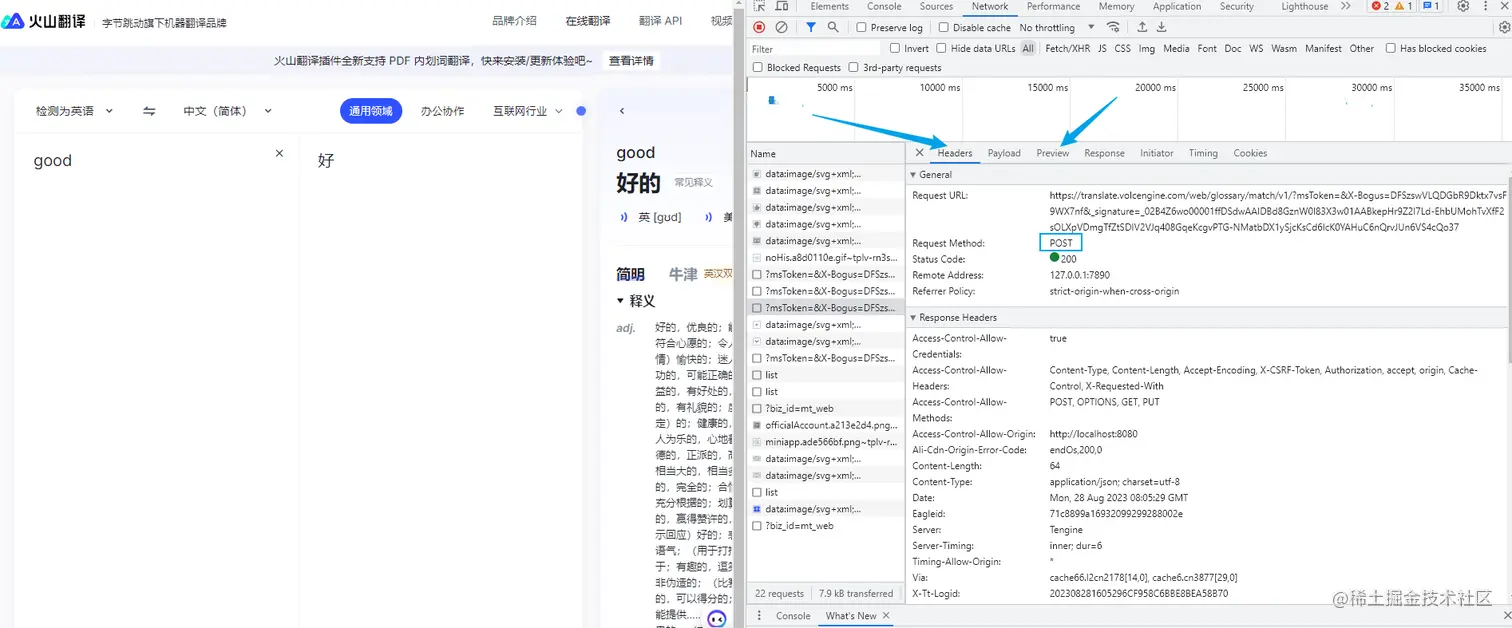
Task: Clear the input text 'good'
Action: coord(279,153)
